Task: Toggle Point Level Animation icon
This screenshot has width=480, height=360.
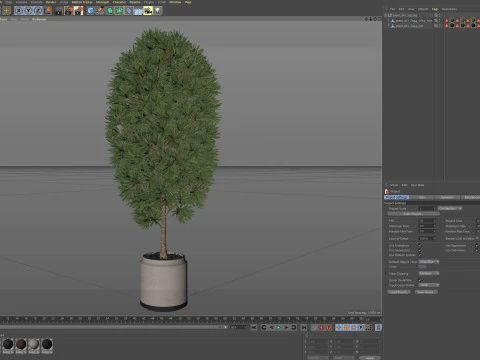Action: click(368, 328)
